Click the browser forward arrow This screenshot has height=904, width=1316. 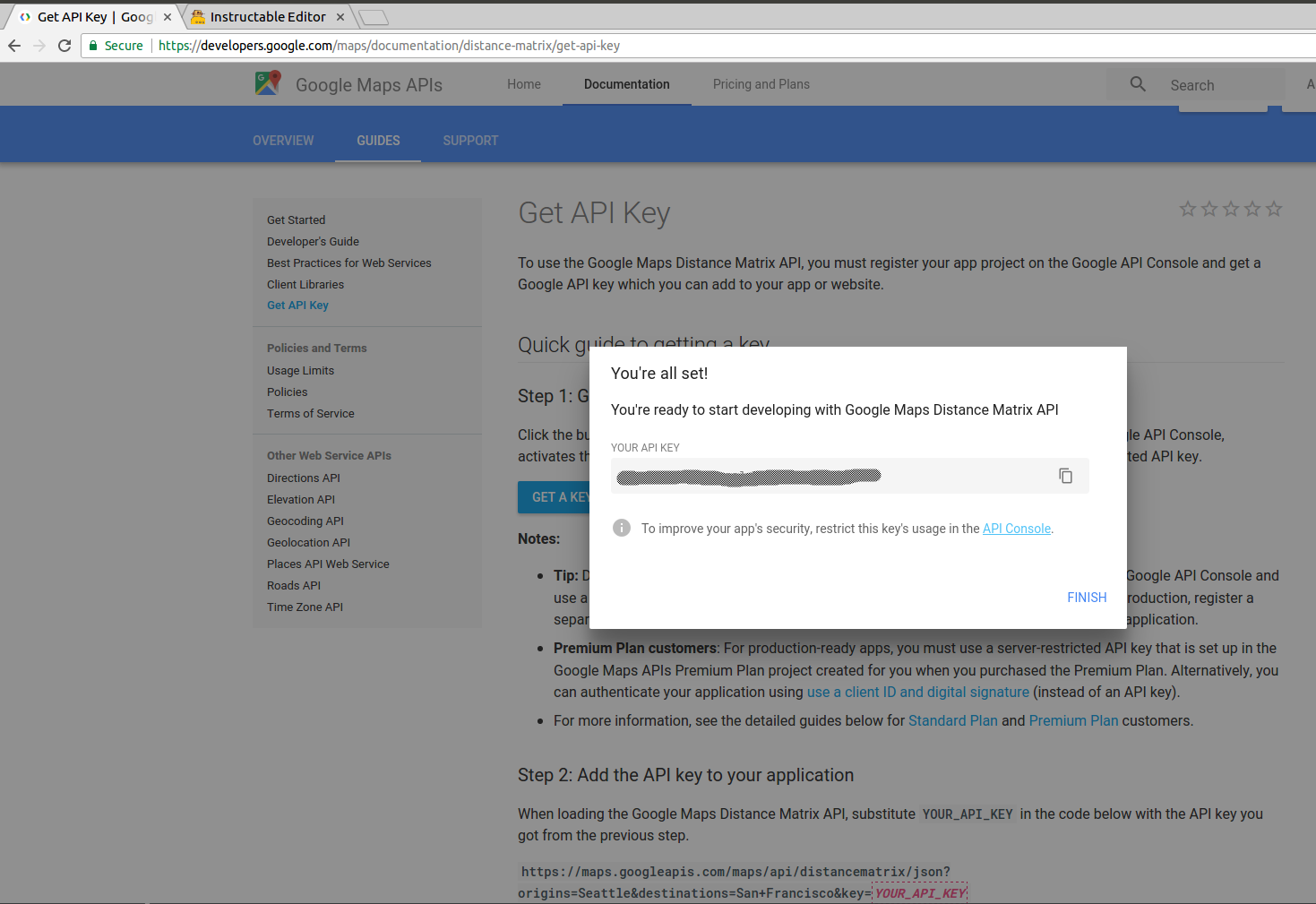tap(39, 46)
